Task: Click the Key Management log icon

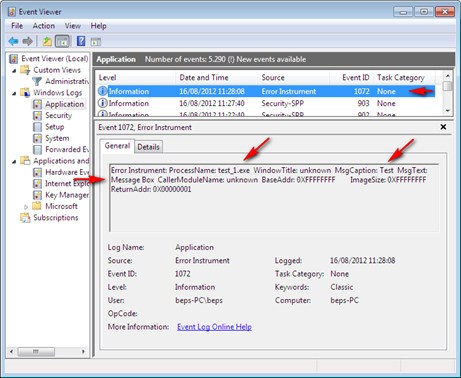Action: pyautogui.click(x=37, y=195)
